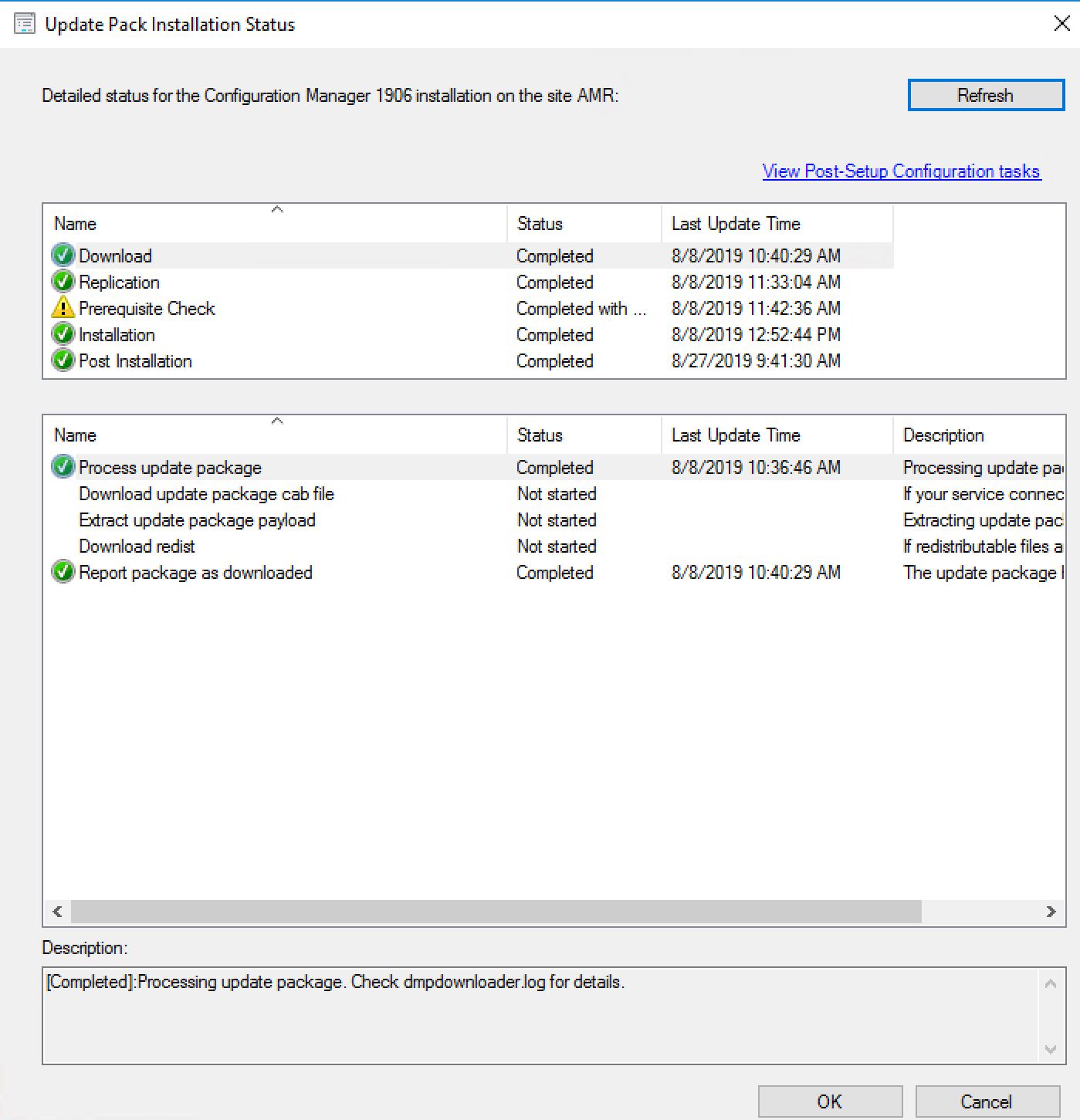This screenshot has height=1120, width=1080.
Task: Click the check icon beside Process update package
Action: click(x=63, y=467)
